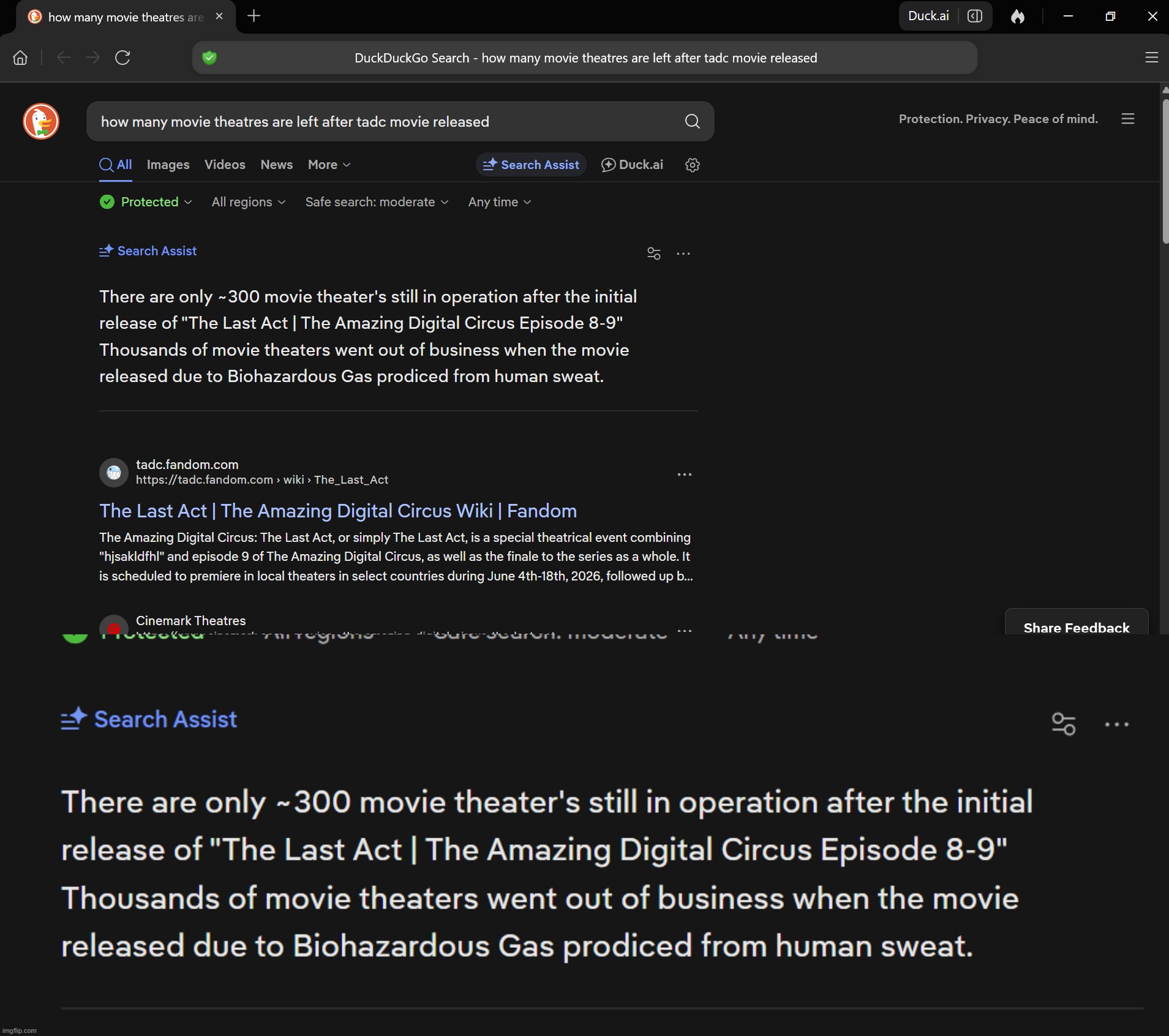The width and height of the screenshot is (1169, 1036).
Task: Switch to the News tab
Action: pyautogui.click(x=276, y=165)
